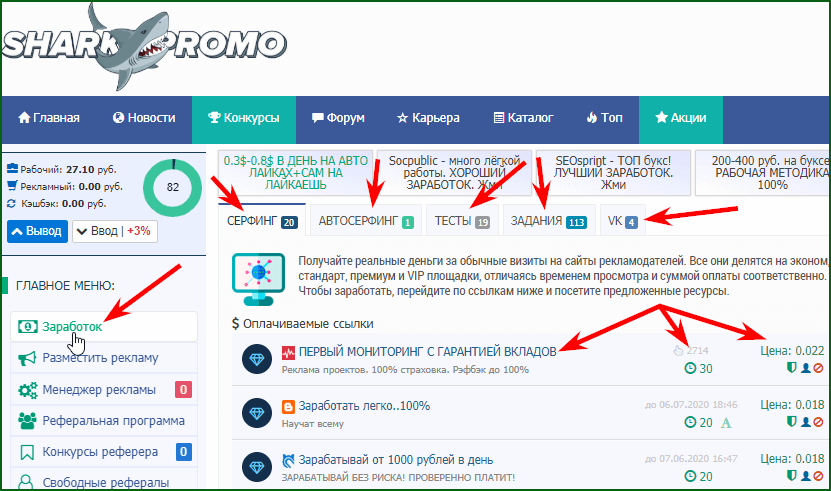
Task: Open Менеджер рекламы menu item
Action: click(104, 390)
